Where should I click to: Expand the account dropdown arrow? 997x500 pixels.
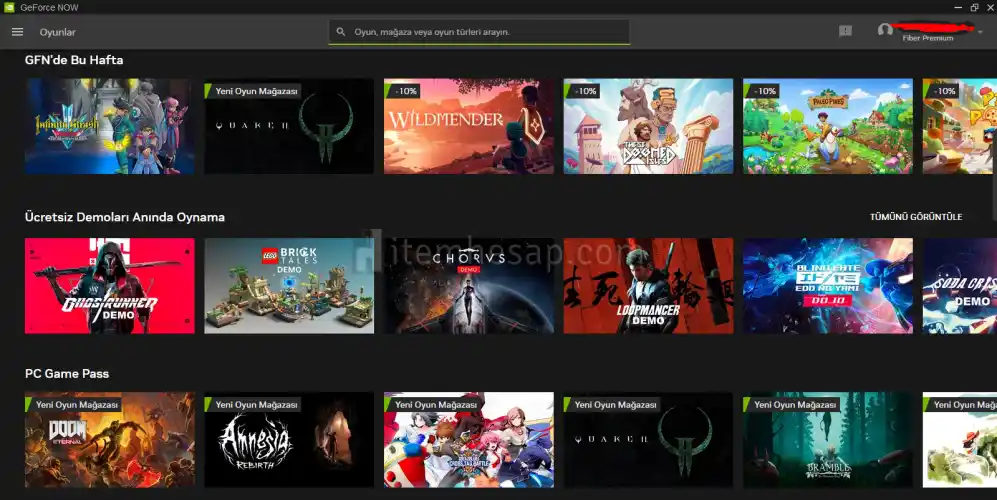(x=980, y=32)
